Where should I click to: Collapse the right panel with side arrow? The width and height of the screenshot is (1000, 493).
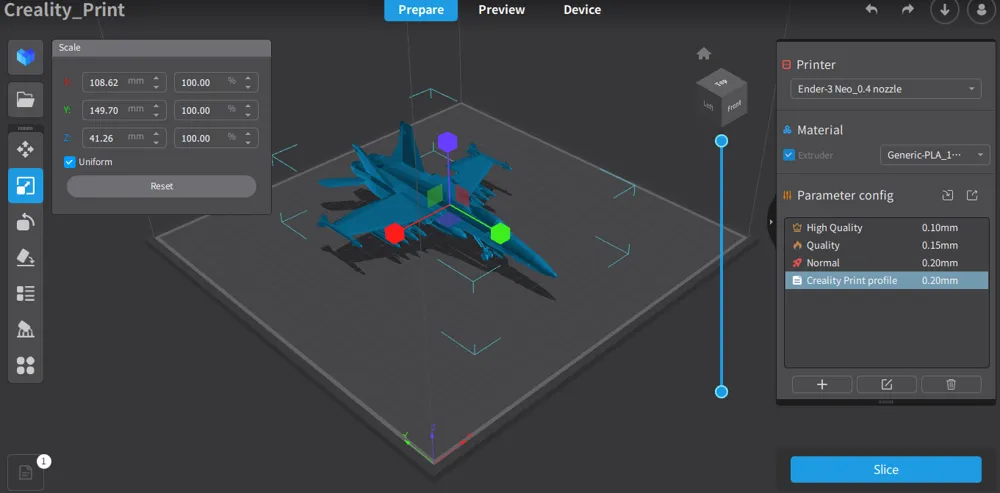(771, 221)
